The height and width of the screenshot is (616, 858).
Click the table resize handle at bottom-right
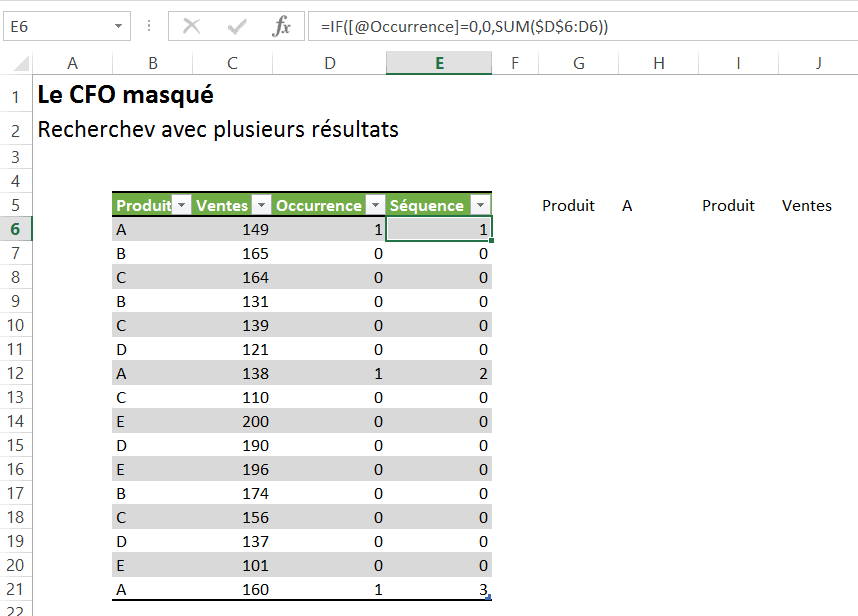click(x=488, y=597)
